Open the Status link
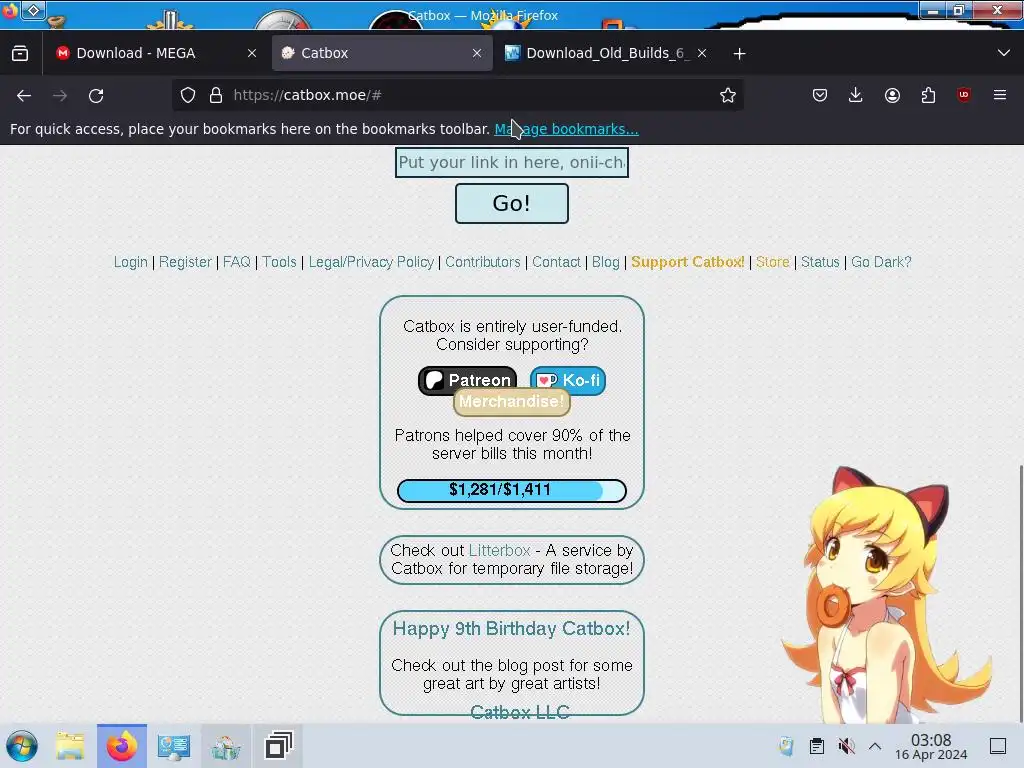Viewport: 1024px width, 768px height. pyautogui.click(x=820, y=262)
